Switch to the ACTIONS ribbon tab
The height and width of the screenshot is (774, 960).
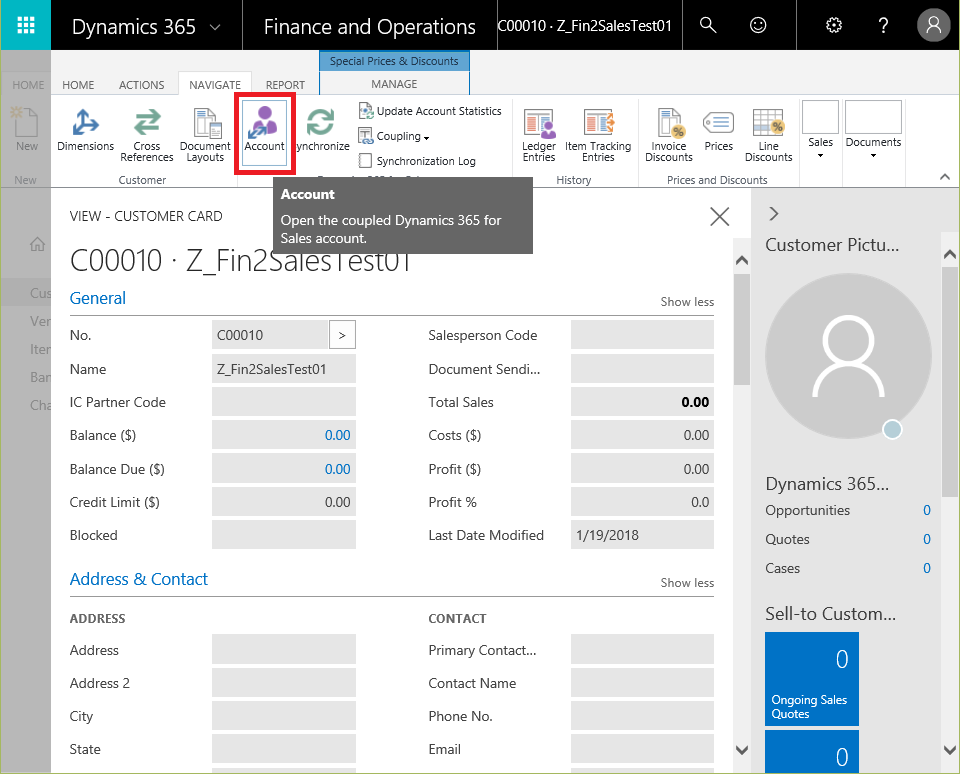pyautogui.click(x=141, y=85)
